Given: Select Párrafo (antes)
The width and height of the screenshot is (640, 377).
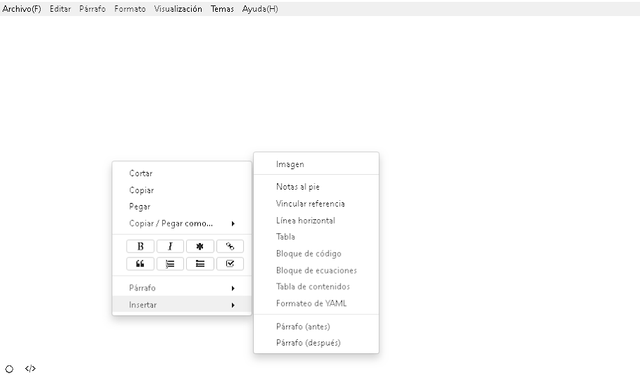Looking at the screenshot, I should pyautogui.click(x=316, y=326).
